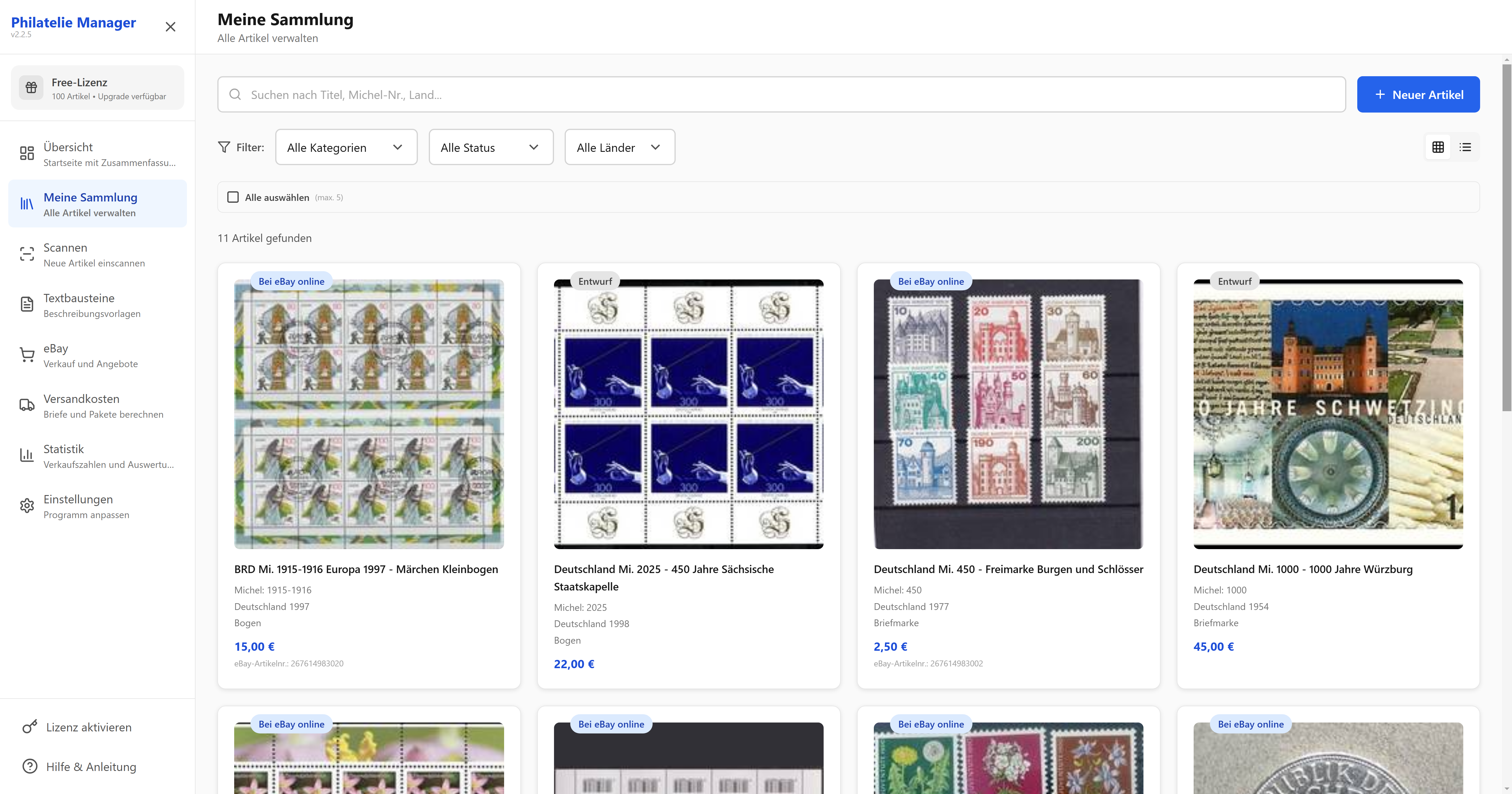
Task: Click Bei eBay online badge on Burgen card
Action: 931,281
